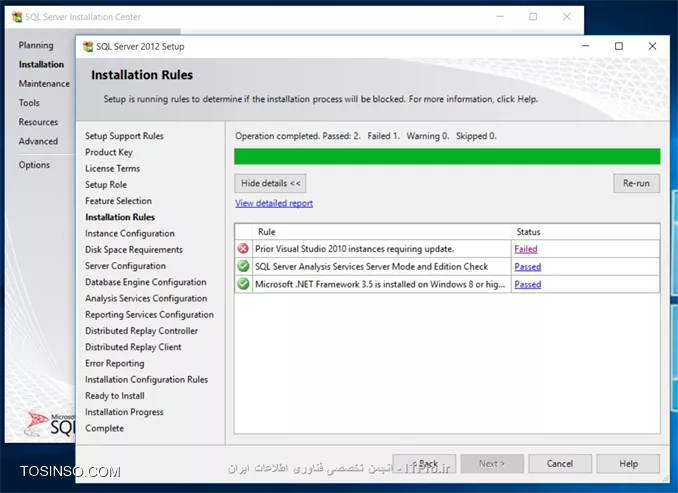Open Help for the setup wizard

click(628, 464)
